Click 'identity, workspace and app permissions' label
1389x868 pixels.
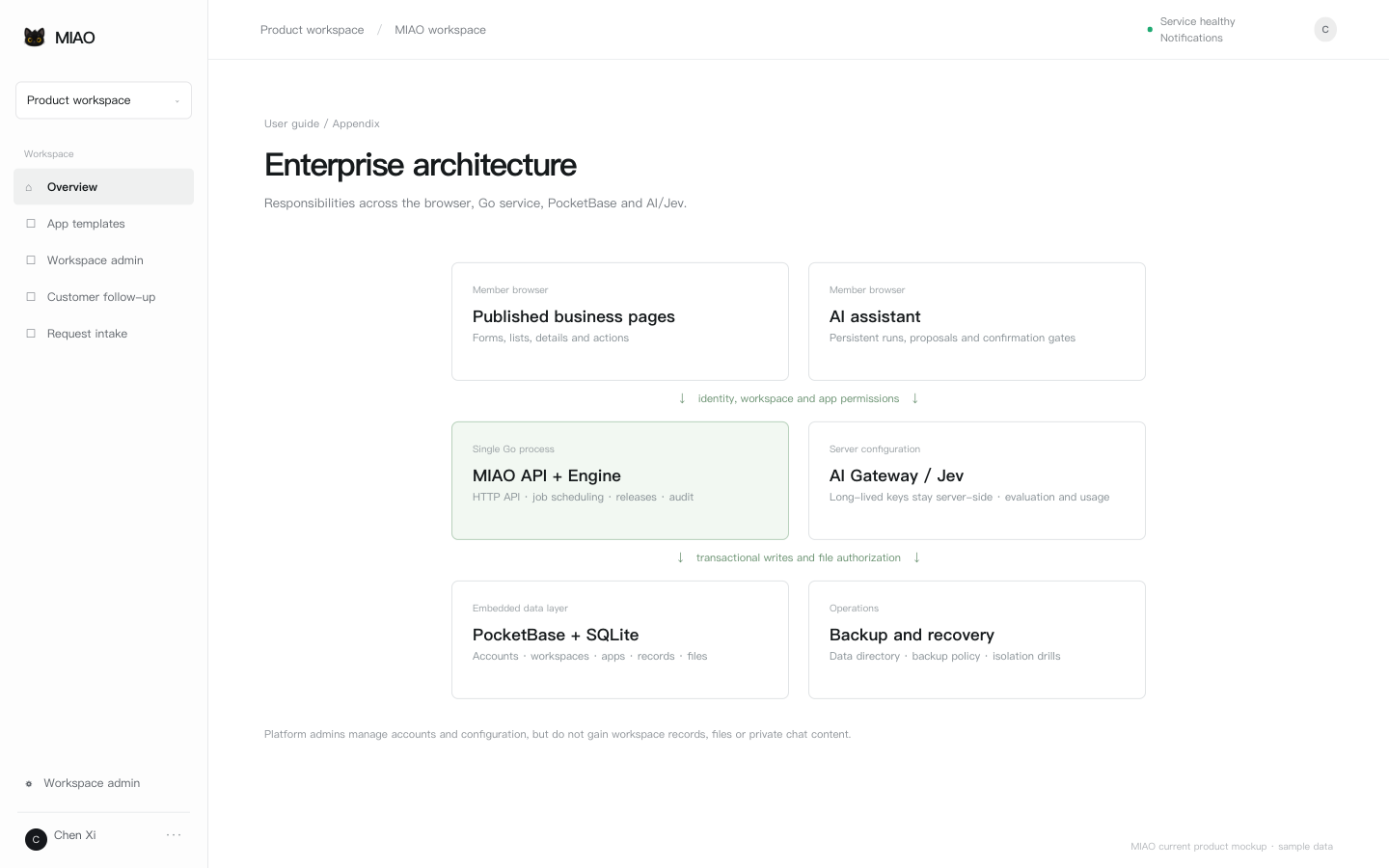click(x=799, y=398)
